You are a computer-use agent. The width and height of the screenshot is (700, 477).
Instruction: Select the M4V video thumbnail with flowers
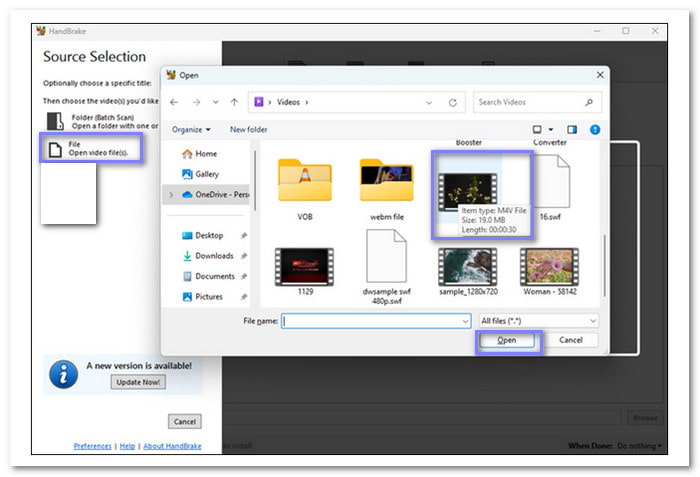coord(468,192)
